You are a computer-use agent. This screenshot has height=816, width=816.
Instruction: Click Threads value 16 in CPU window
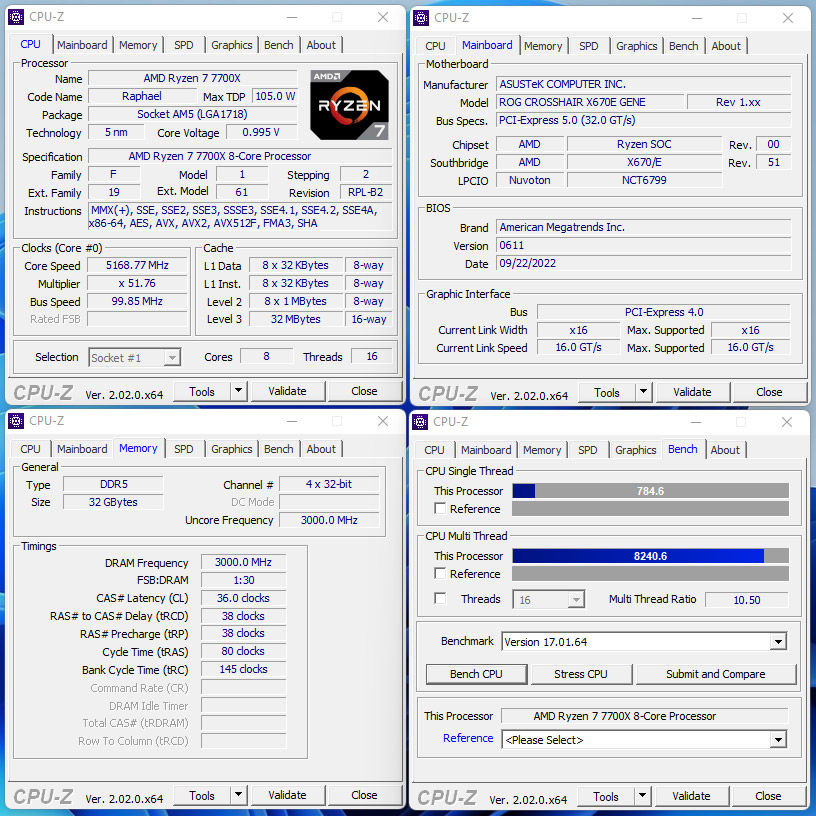point(372,356)
